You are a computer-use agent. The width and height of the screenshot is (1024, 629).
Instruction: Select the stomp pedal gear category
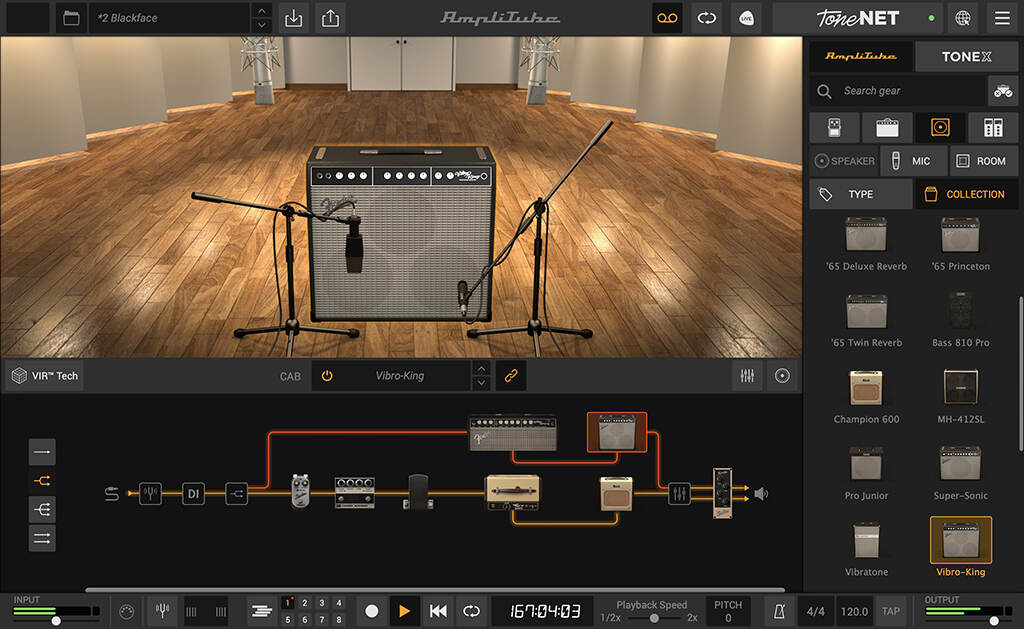pos(833,127)
